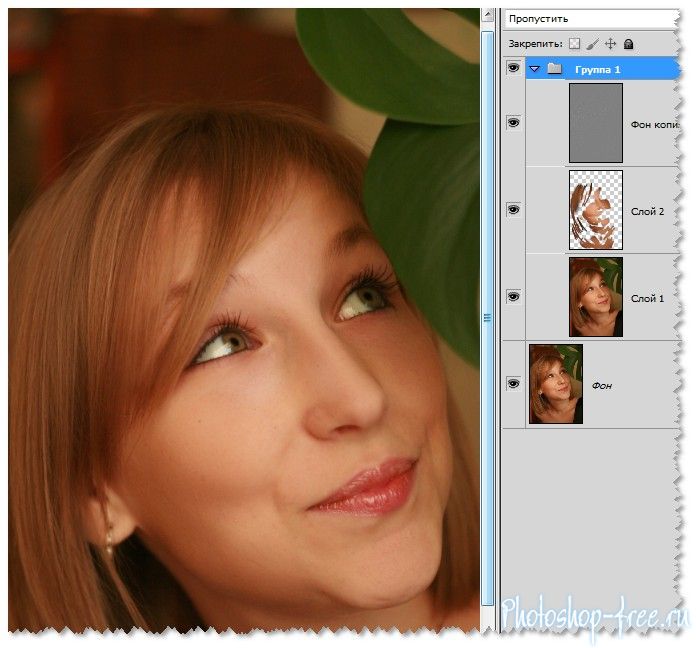
Task: Hide the Группа 1 group with eye icon
Action: click(514, 68)
